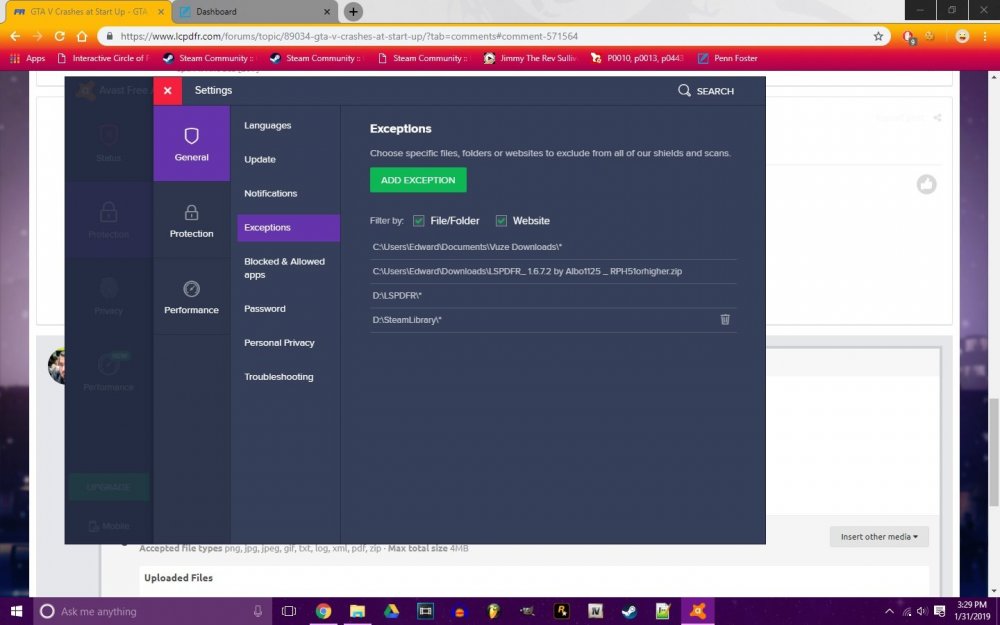Click the green ADD EXCEPTION button
The width and height of the screenshot is (1000, 625).
(418, 180)
